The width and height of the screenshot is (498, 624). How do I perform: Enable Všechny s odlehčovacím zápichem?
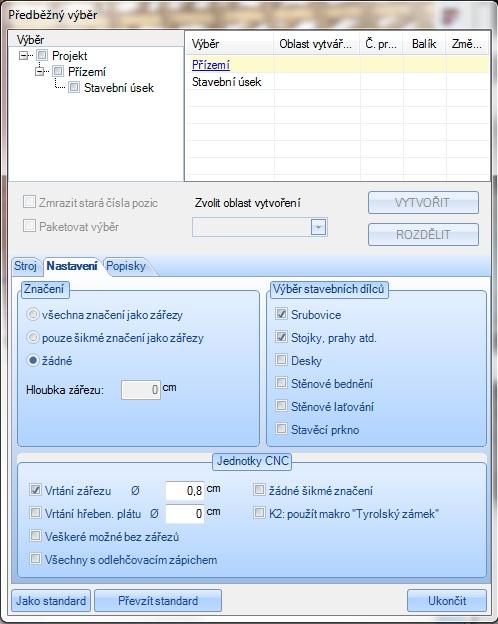pos(35,559)
